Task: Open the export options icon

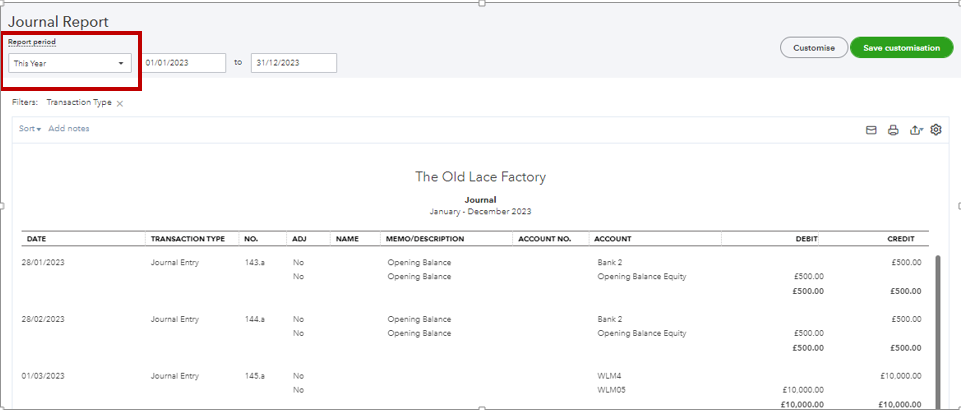Action: click(915, 130)
